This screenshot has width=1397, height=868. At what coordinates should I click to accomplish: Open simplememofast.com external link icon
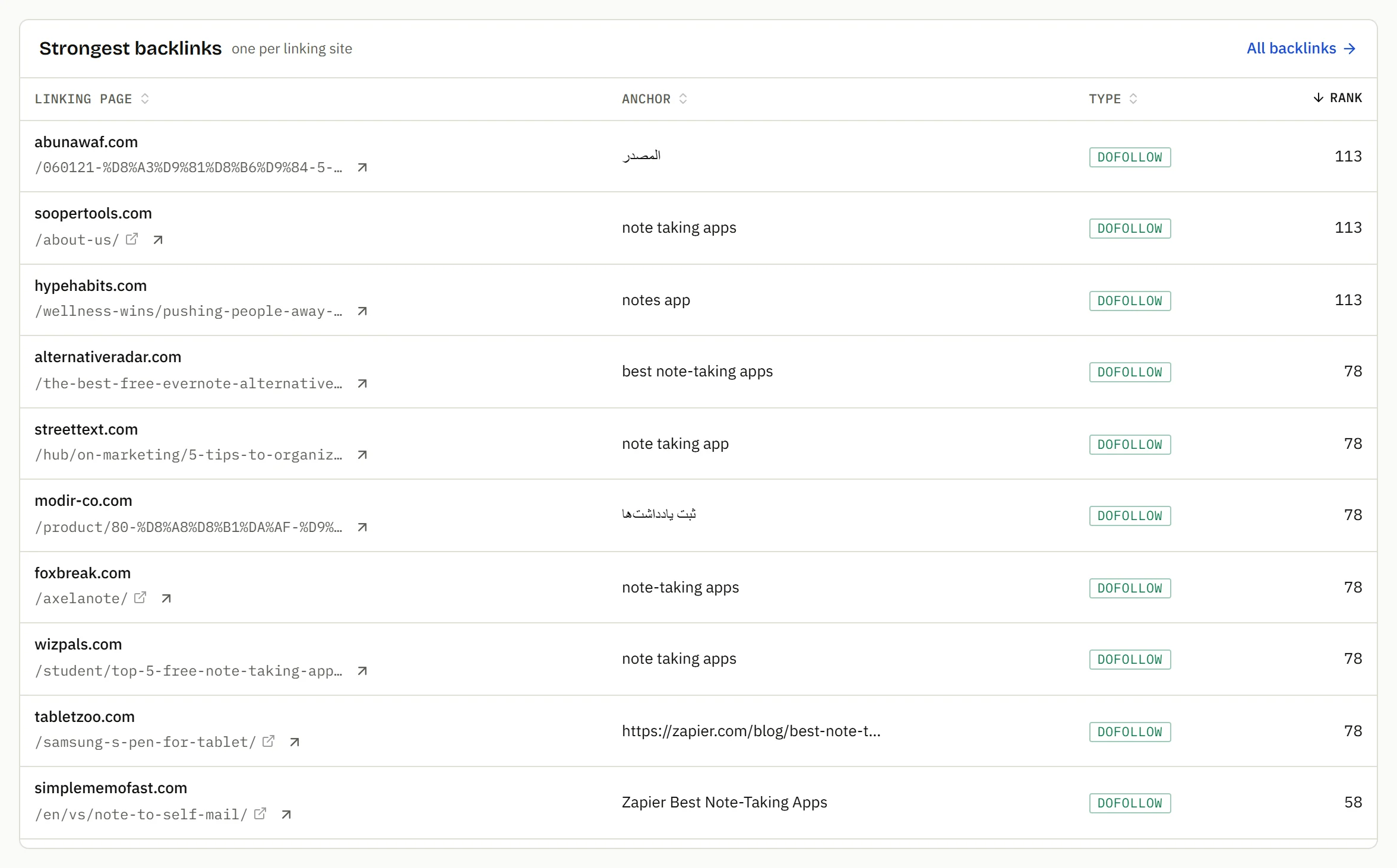pos(260,813)
